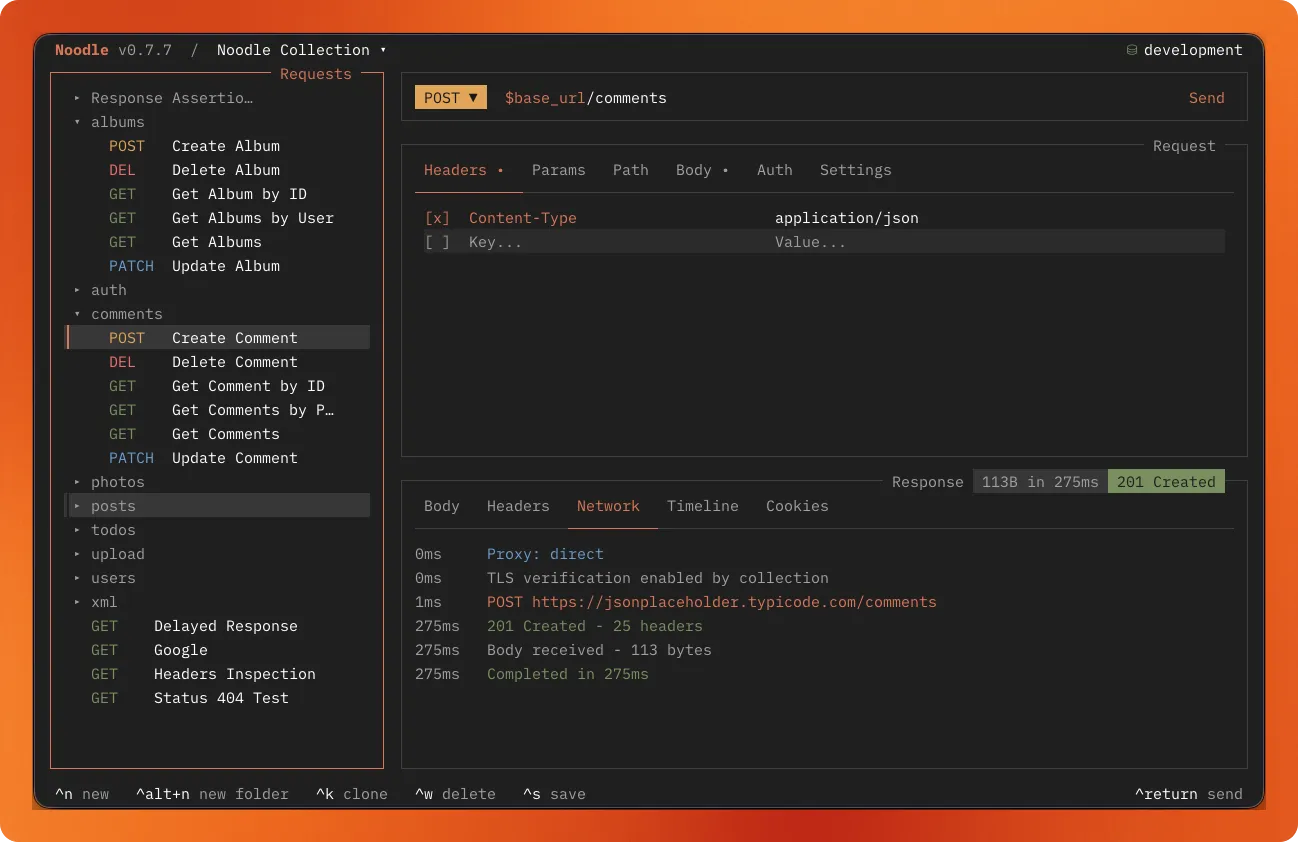Viewport: 1298px width, 842px height.
Task: Switch to the Auth tab
Action: click(774, 170)
